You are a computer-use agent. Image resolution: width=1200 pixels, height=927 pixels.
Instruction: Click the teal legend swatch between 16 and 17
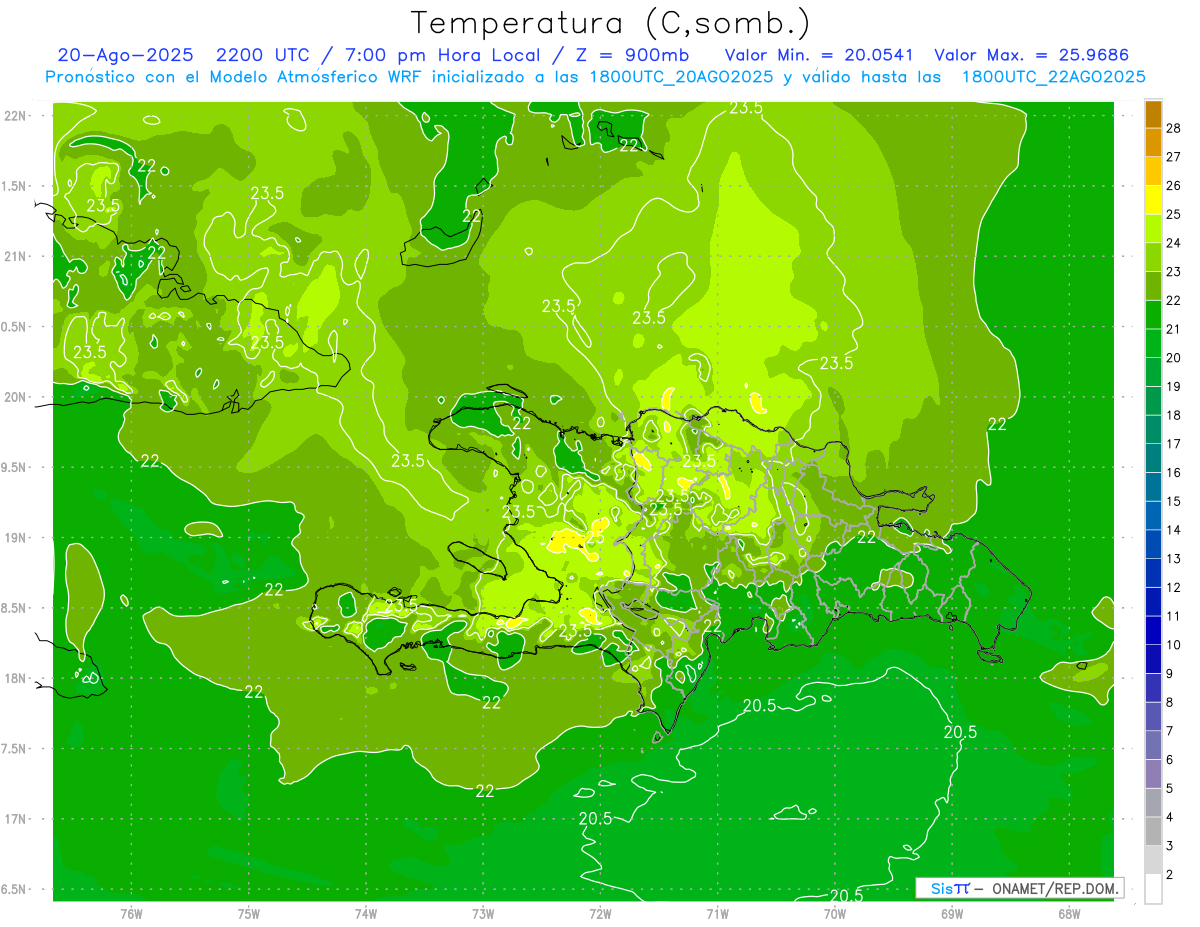coord(1153,458)
